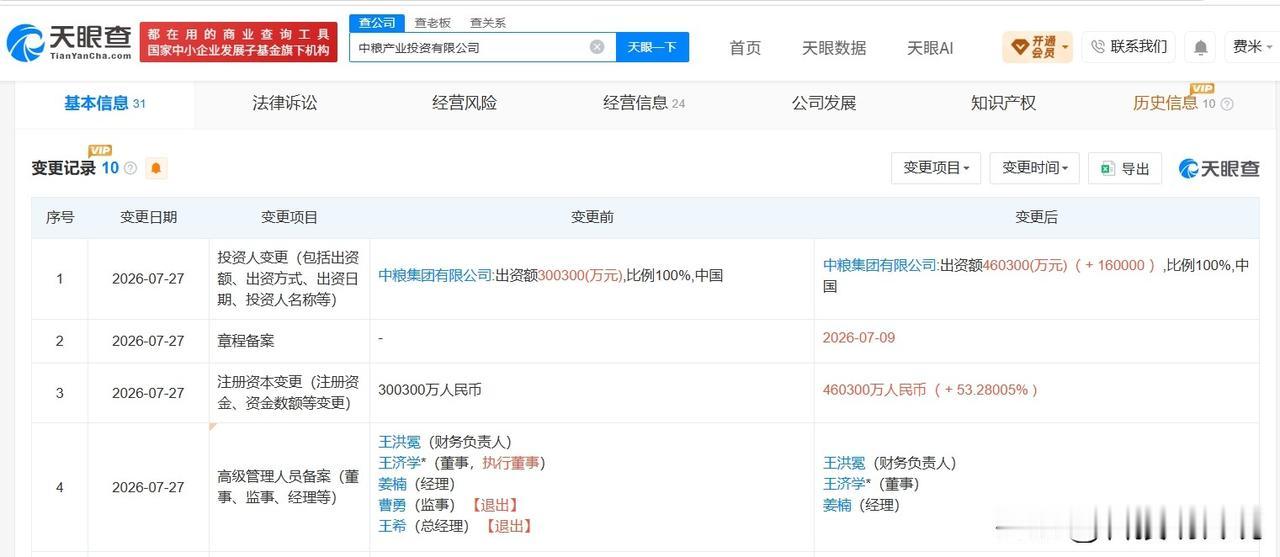Click 天眼AI in the top navigation
This screenshot has height=557, width=1280.
(x=930, y=48)
